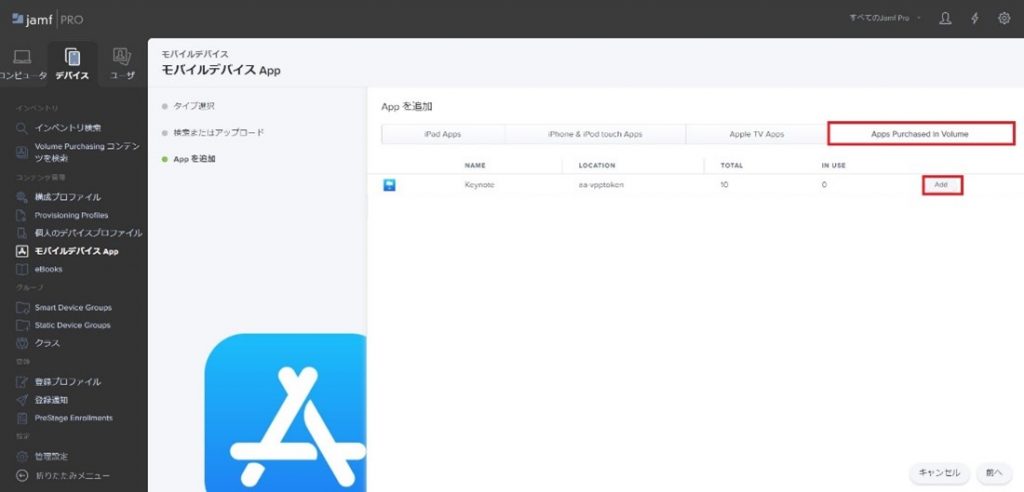
Task: Click the キャンセル button
Action: [939, 473]
